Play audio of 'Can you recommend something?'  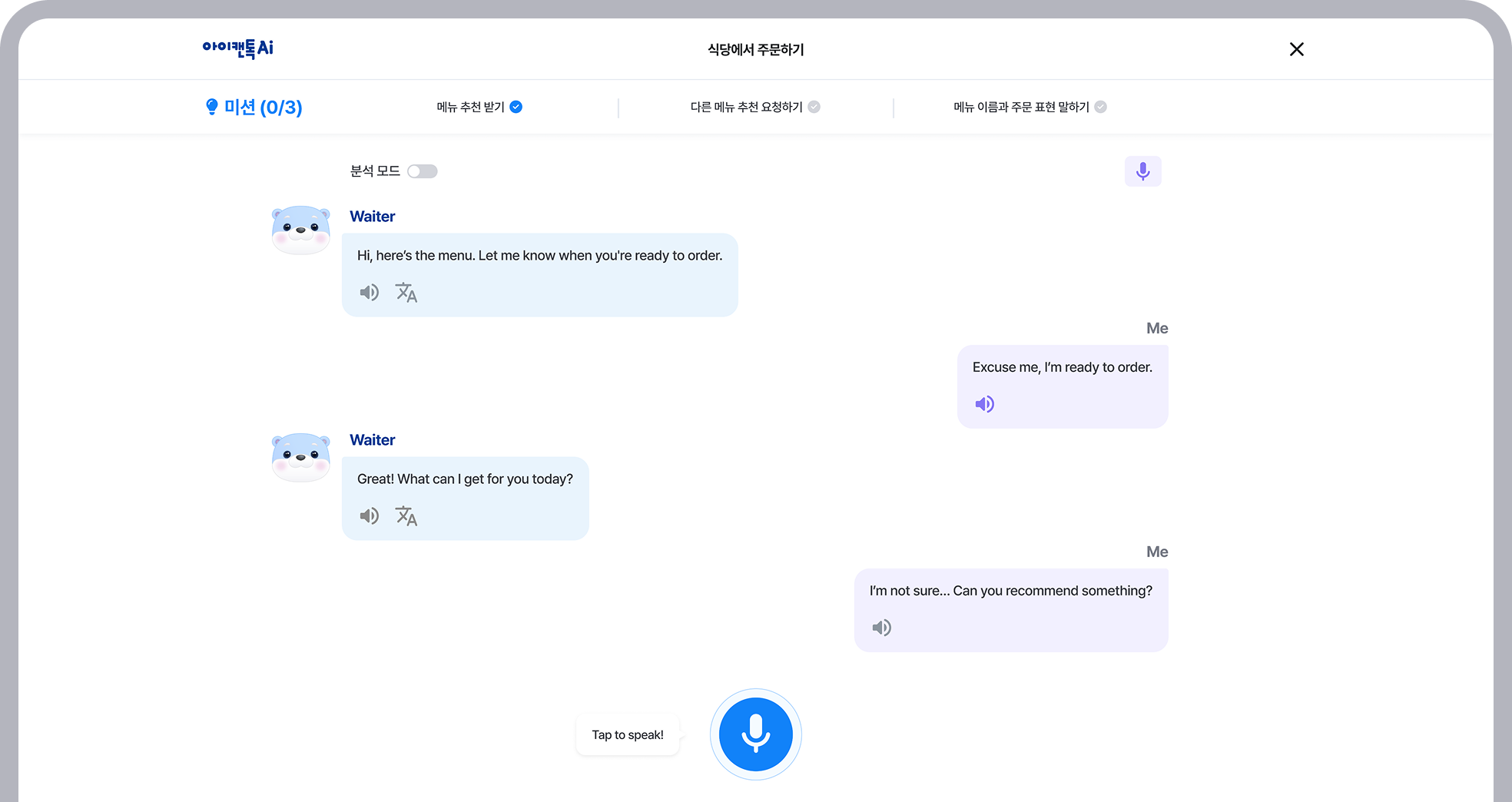click(x=882, y=628)
